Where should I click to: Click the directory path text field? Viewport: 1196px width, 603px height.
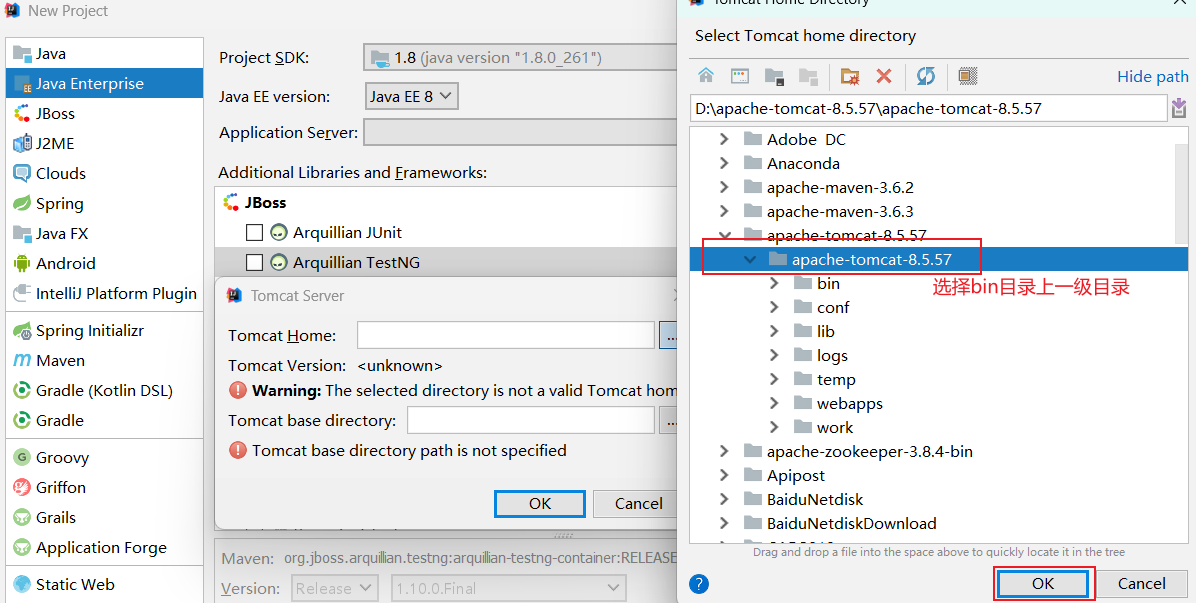coord(928,108)
